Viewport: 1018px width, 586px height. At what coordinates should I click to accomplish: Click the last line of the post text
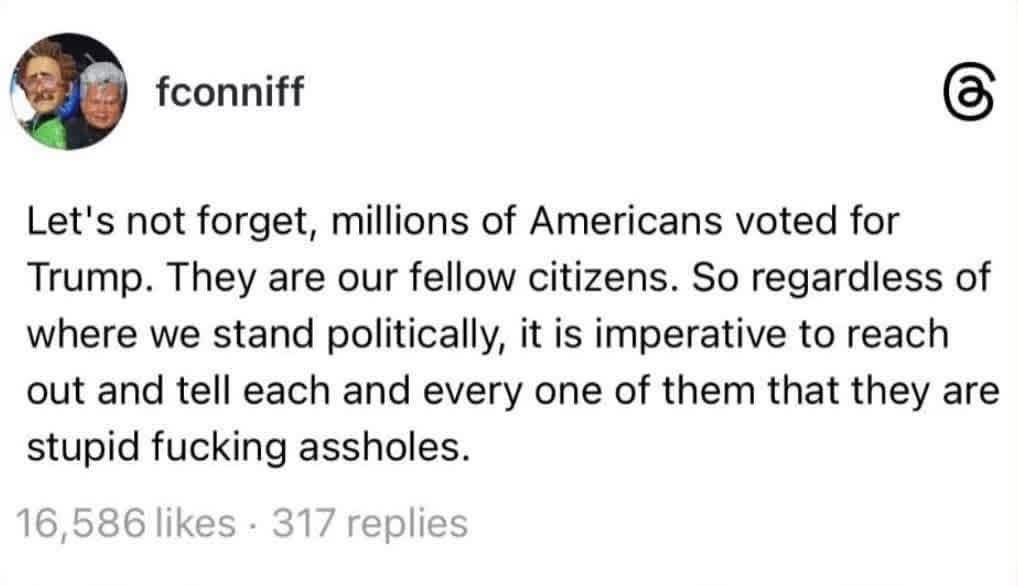click(247, 448)
